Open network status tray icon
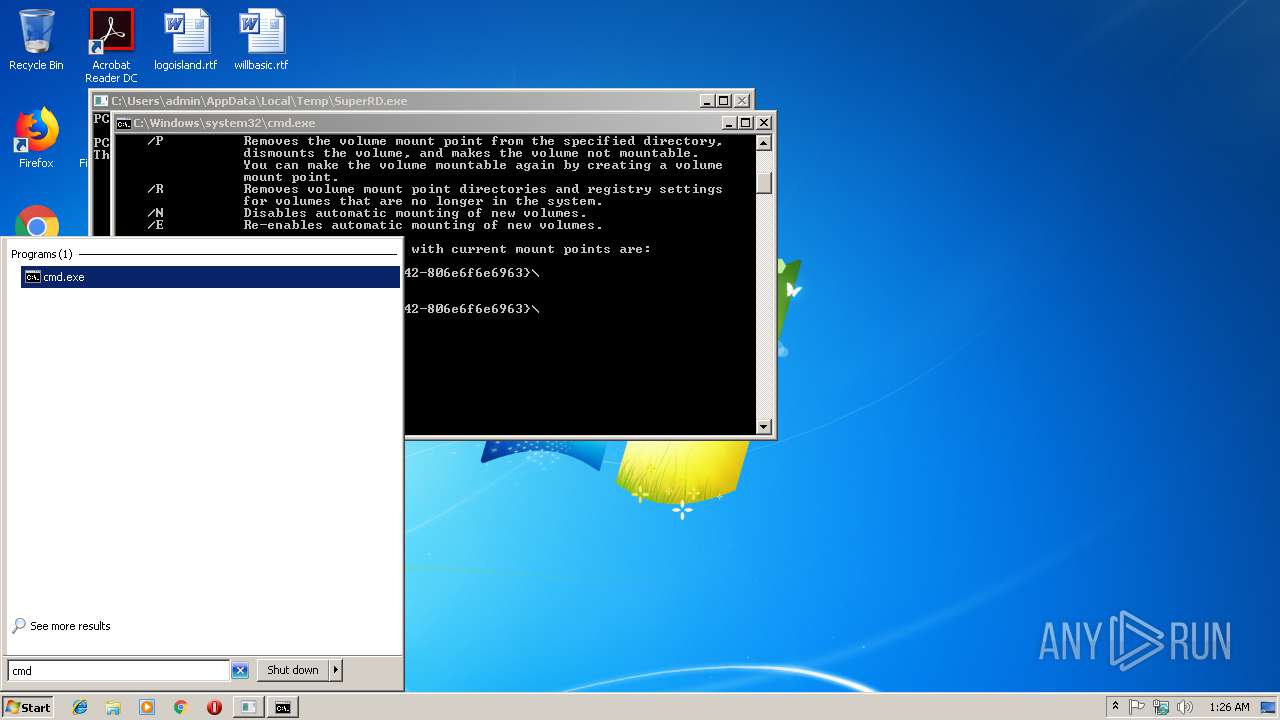Image resolution: width=1280 pixels, height=720 pixels. click(x=1161, y=707)
